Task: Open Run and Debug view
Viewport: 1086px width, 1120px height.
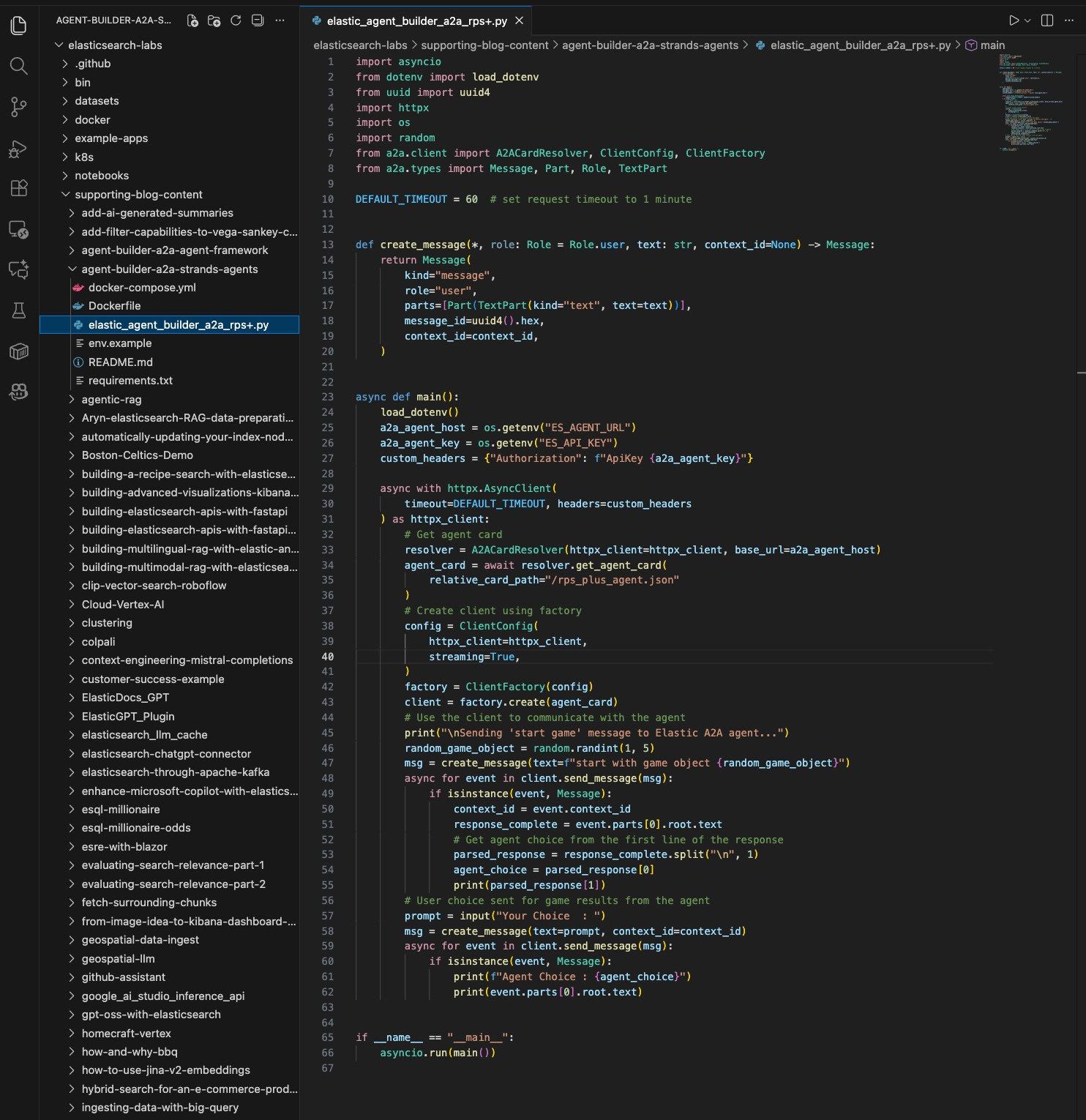Action: click(19, 149)
